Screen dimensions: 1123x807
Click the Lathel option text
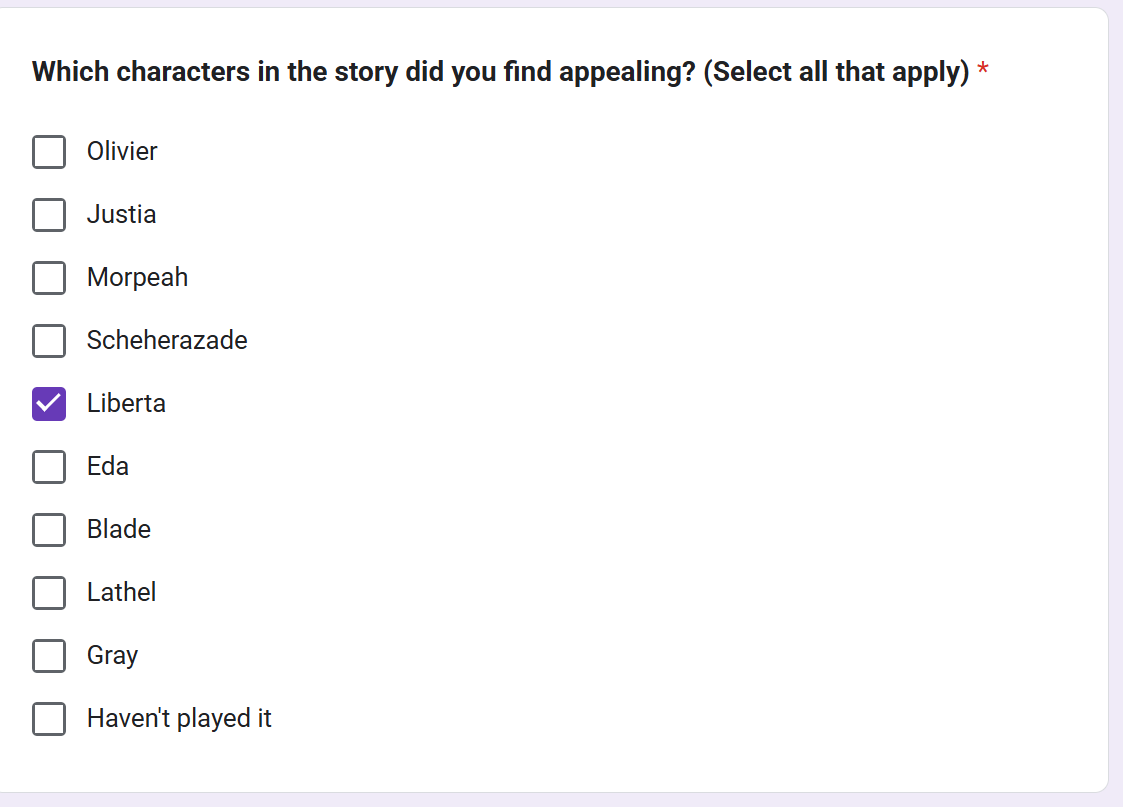click(x=121, y=592)
